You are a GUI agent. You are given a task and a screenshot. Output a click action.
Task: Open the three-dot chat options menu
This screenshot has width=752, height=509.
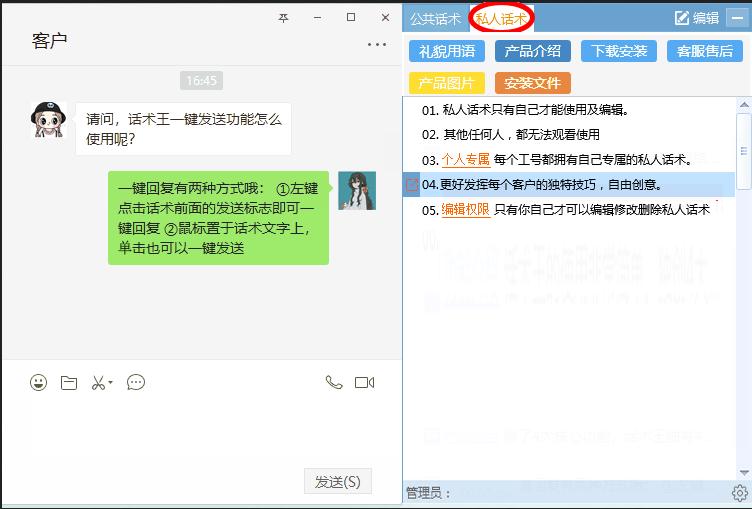point(376,44)
